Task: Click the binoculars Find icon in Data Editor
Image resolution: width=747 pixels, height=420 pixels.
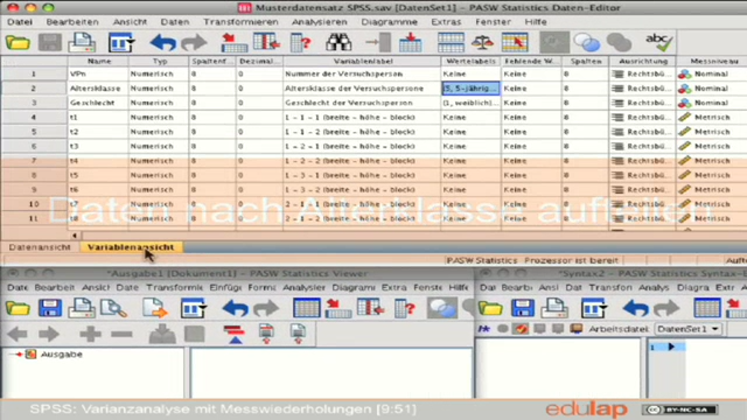Action: (x=338, y=43)
